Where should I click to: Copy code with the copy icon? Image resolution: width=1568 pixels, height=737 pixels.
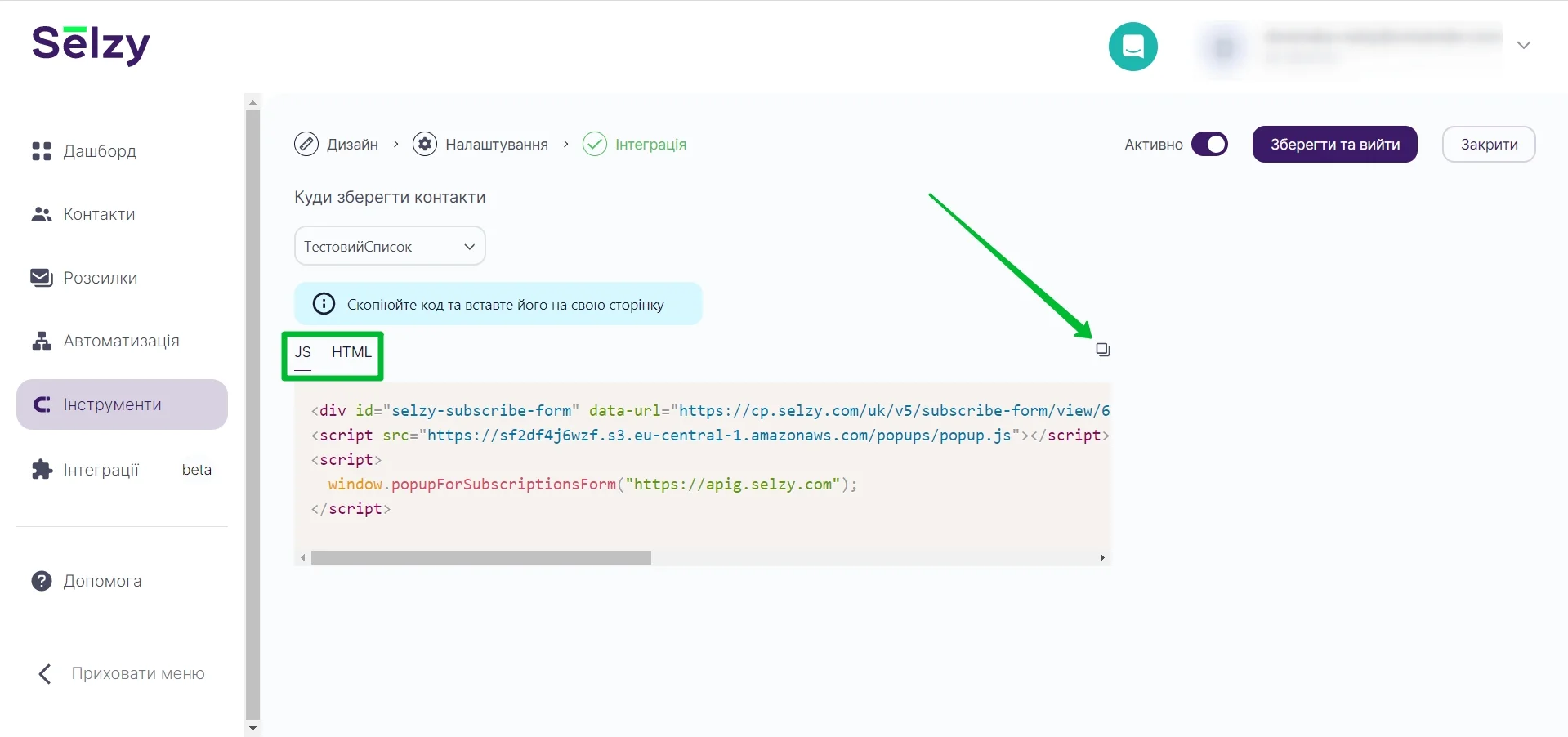[x=1102, y=350]
